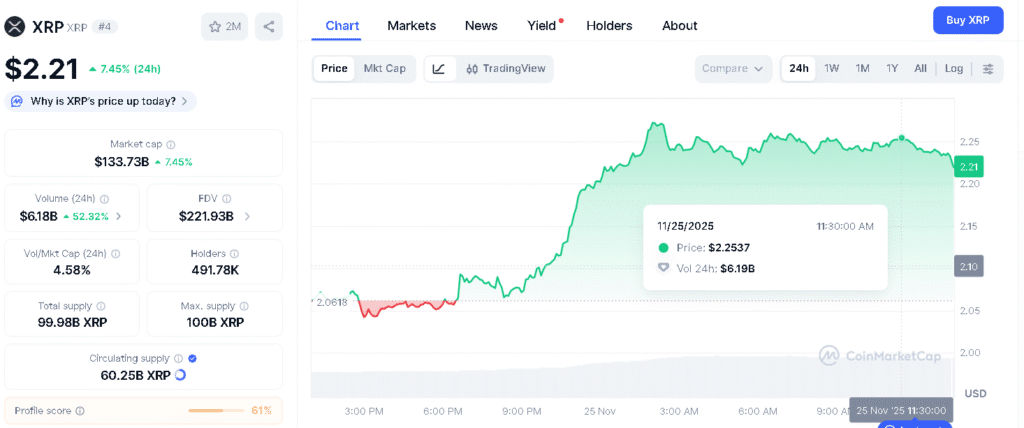Click the gray 2.10 price axis tag
Screen dimensions: 1024x428
968,267
